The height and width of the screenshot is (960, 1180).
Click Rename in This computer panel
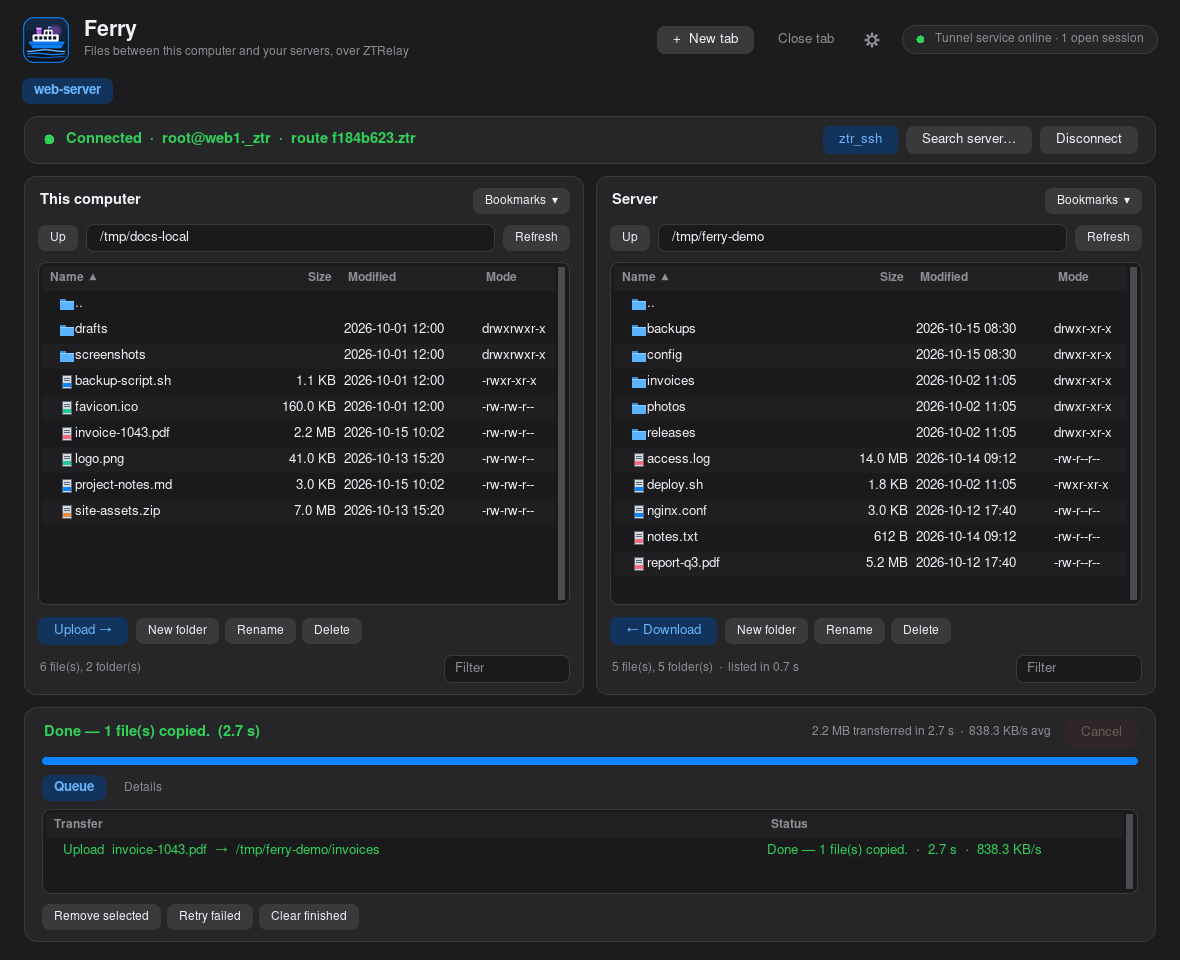tap(260, 630)
